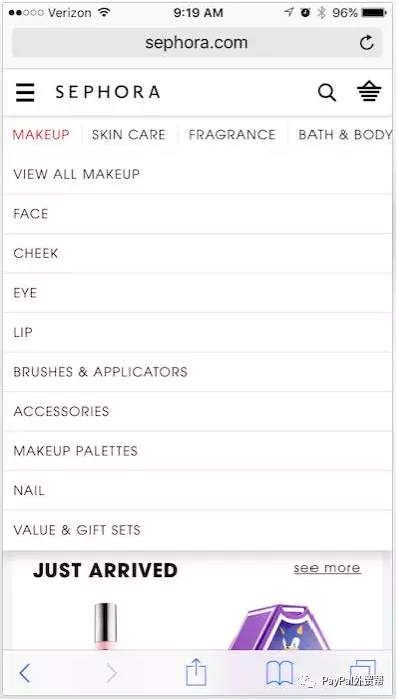This screenshot has width=398, height=700.
Task: Click the SEPHORA logo
Action: (108, 92)
